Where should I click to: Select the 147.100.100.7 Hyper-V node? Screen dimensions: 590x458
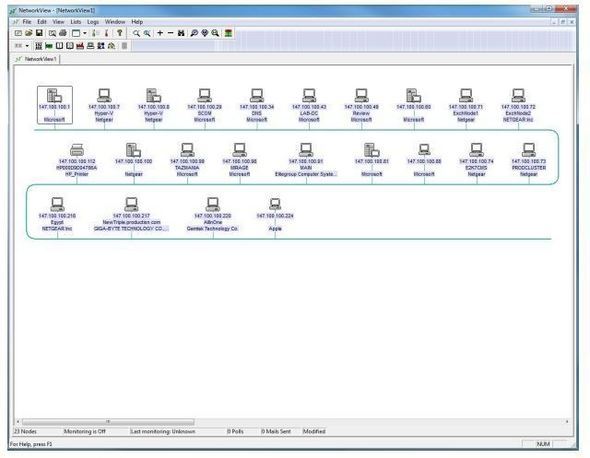coord(104,105)
